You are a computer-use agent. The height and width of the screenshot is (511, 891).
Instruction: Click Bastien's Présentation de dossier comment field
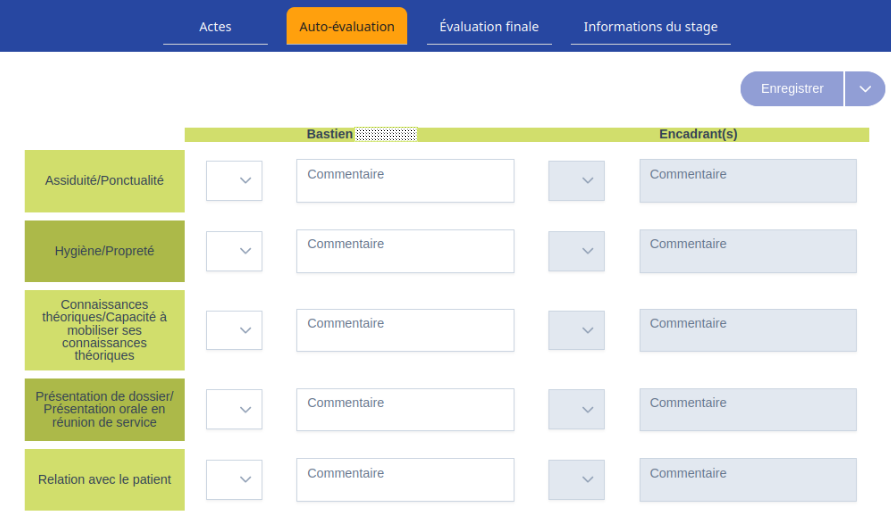tap(405, 410)
